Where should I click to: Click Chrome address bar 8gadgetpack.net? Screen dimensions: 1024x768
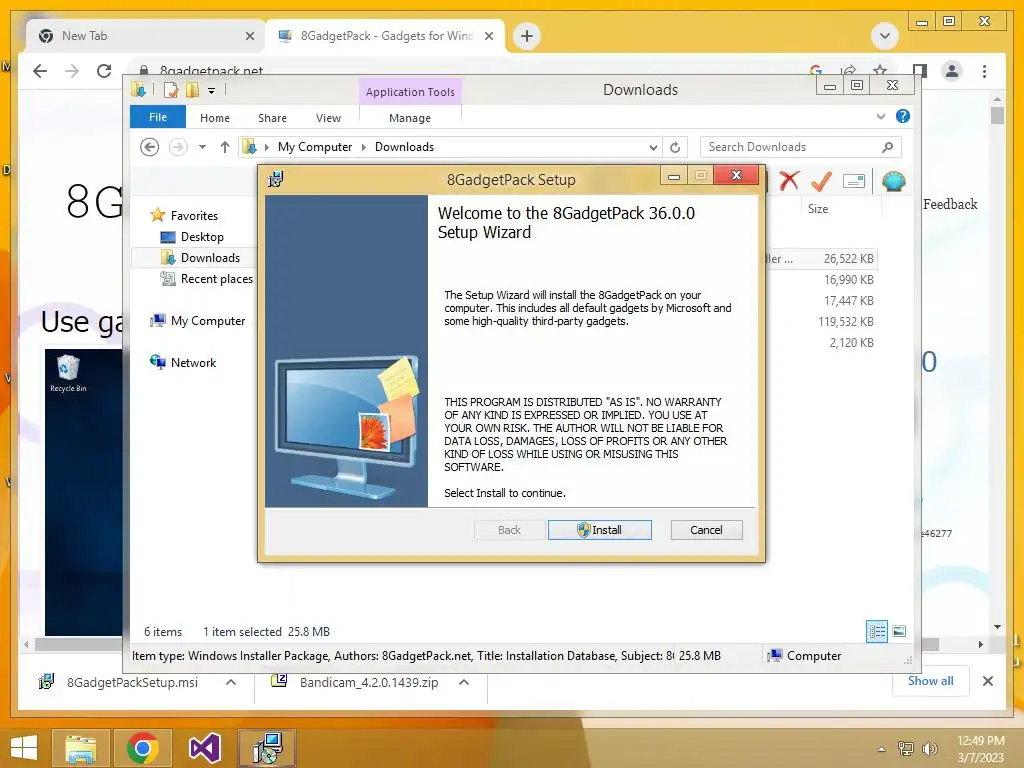(x=211, y=69)
